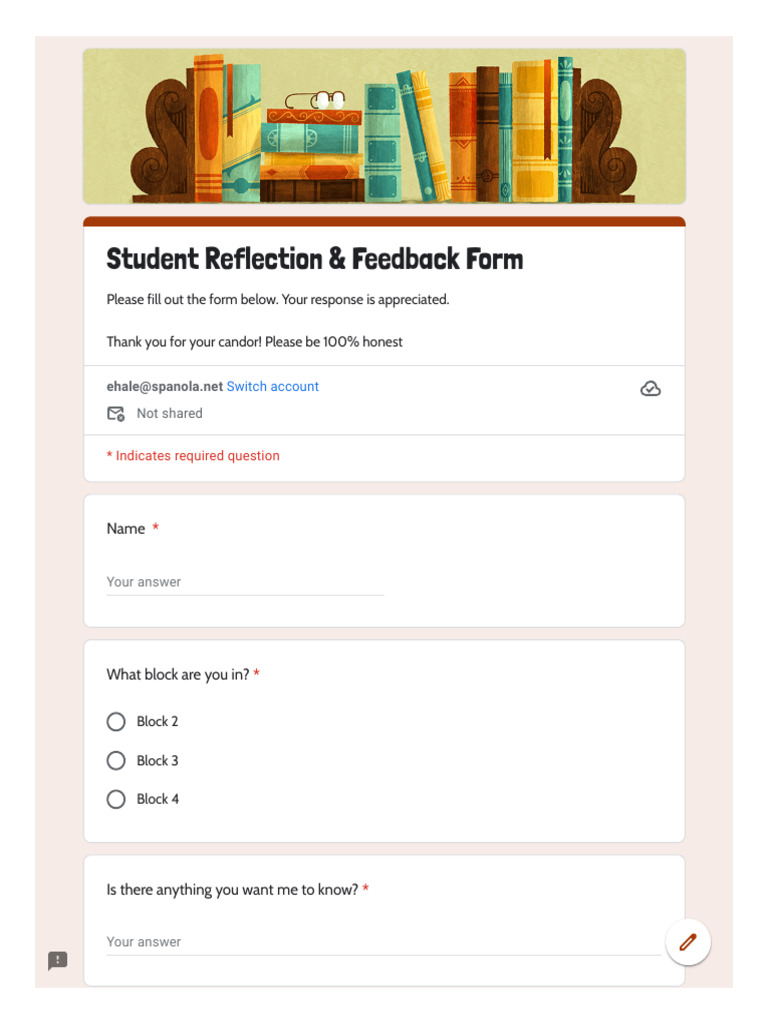The height and width of the screenshot is (1024, 768).
Task: Click the report a problem icon
Action: point(58,961)
